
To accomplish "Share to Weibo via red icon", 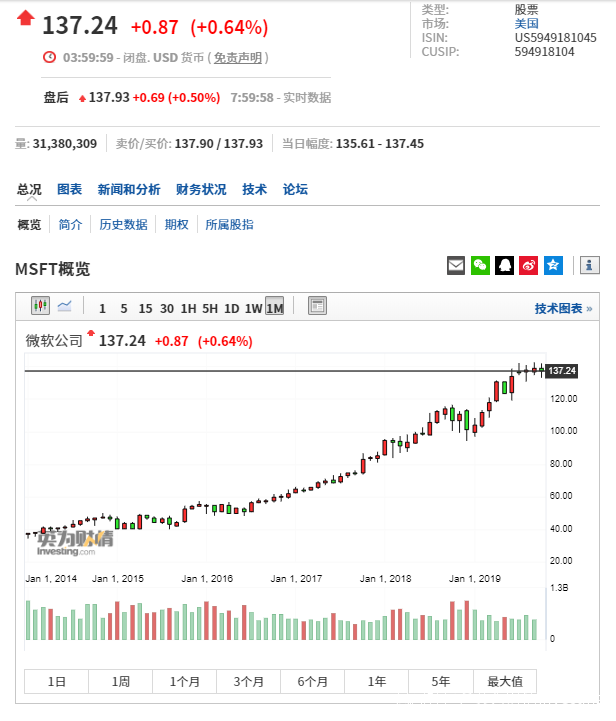I will pyautogui.click(x=529, y=266).
